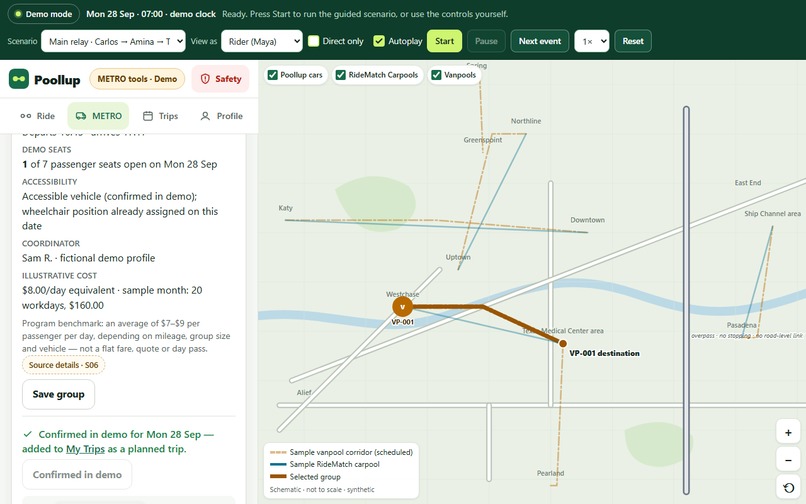806x504 pixels.
Task: Click the East End map label
Action: (748, 183)
